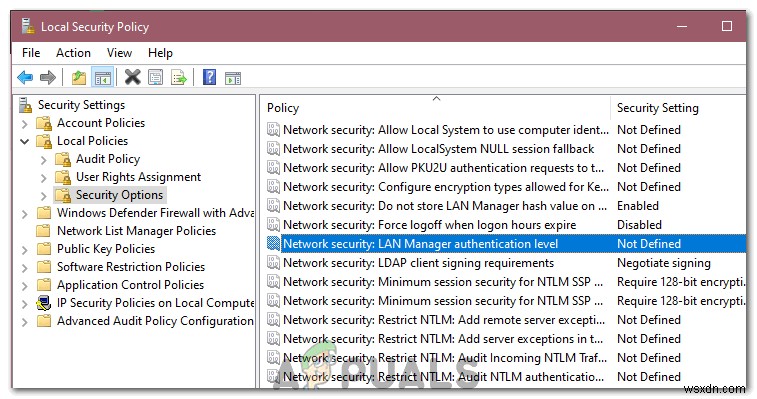757x399 pixels.
Task: Expand the Software Restriction Policies node
Action: [x=25, y=267]
